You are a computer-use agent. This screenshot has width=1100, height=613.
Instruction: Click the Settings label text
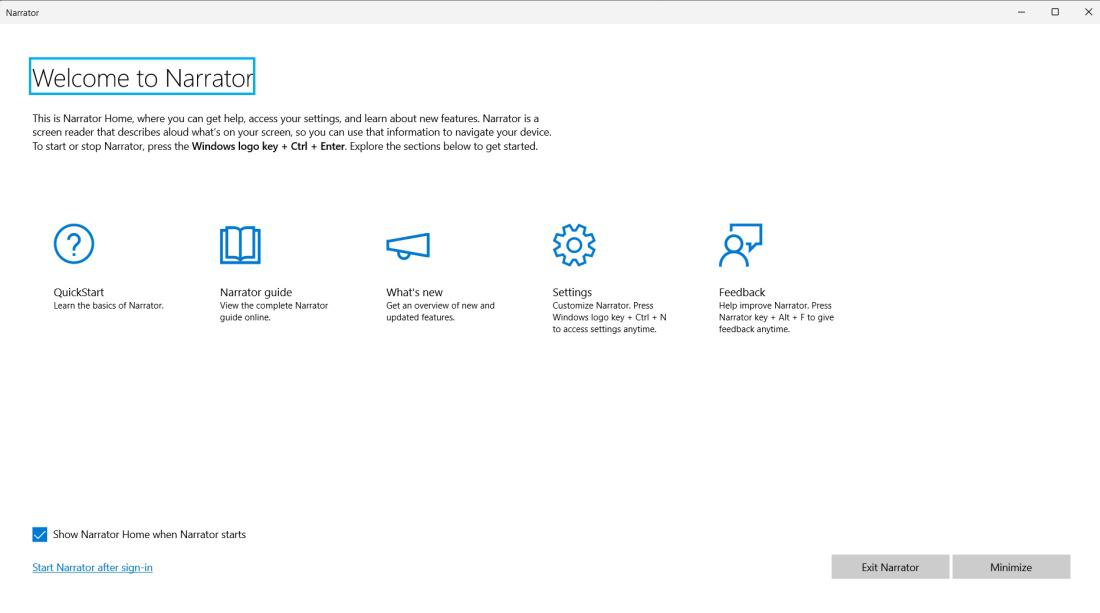[x=572, y=292]
